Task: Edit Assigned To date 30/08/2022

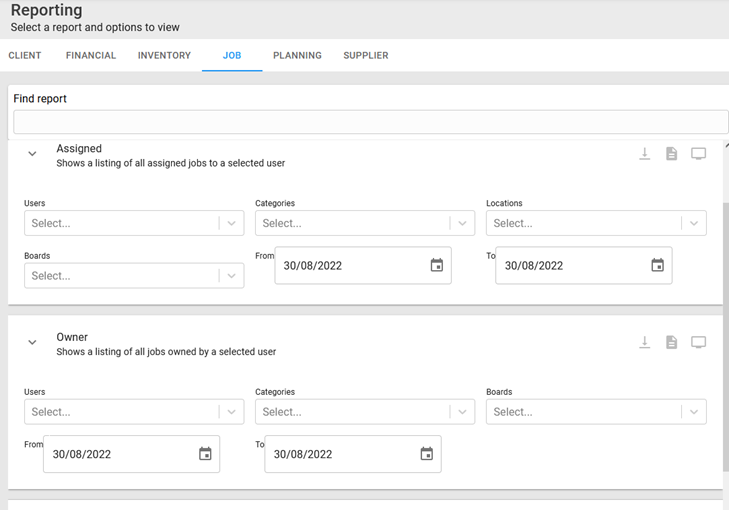Action: (534, 265)
